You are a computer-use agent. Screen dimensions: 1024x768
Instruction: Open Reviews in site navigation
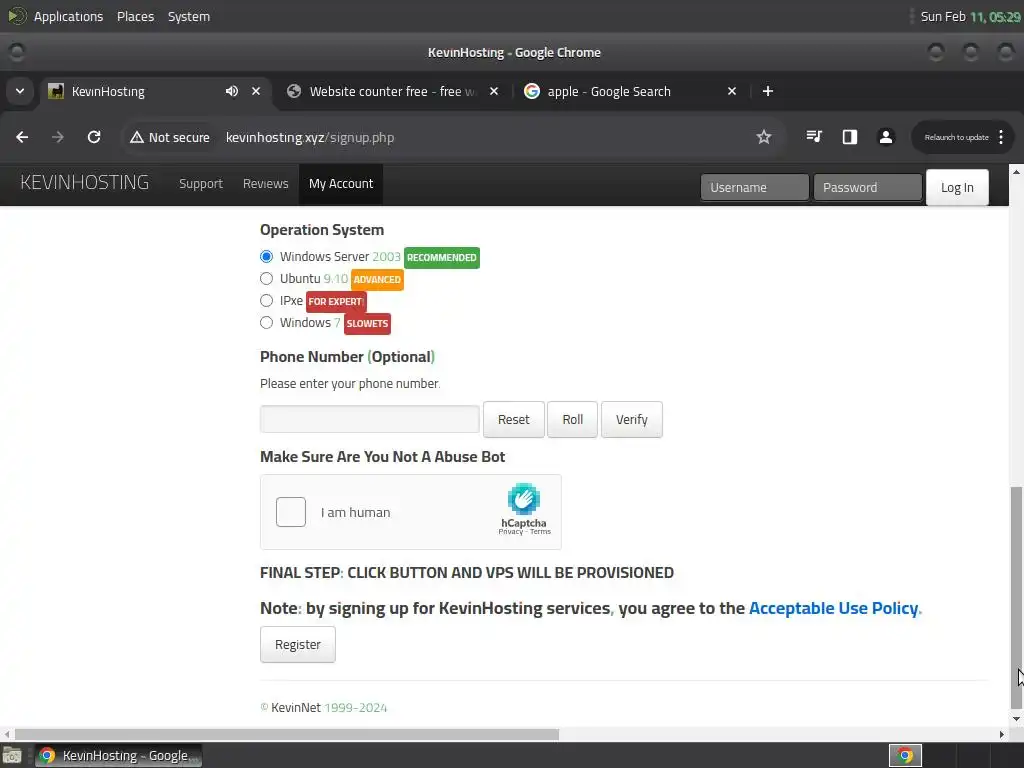tap(265, 184)
